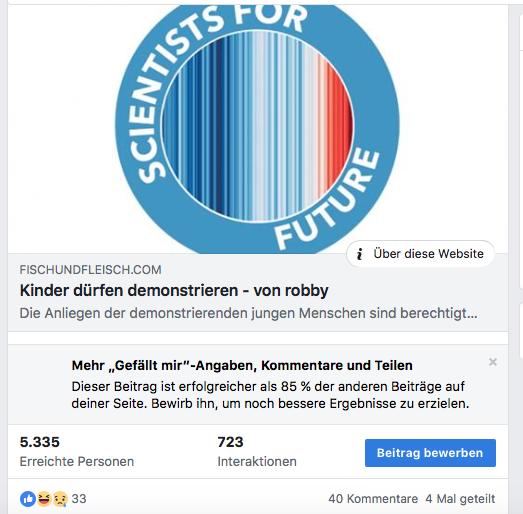Open the Scientists for Future preview image

258,129
